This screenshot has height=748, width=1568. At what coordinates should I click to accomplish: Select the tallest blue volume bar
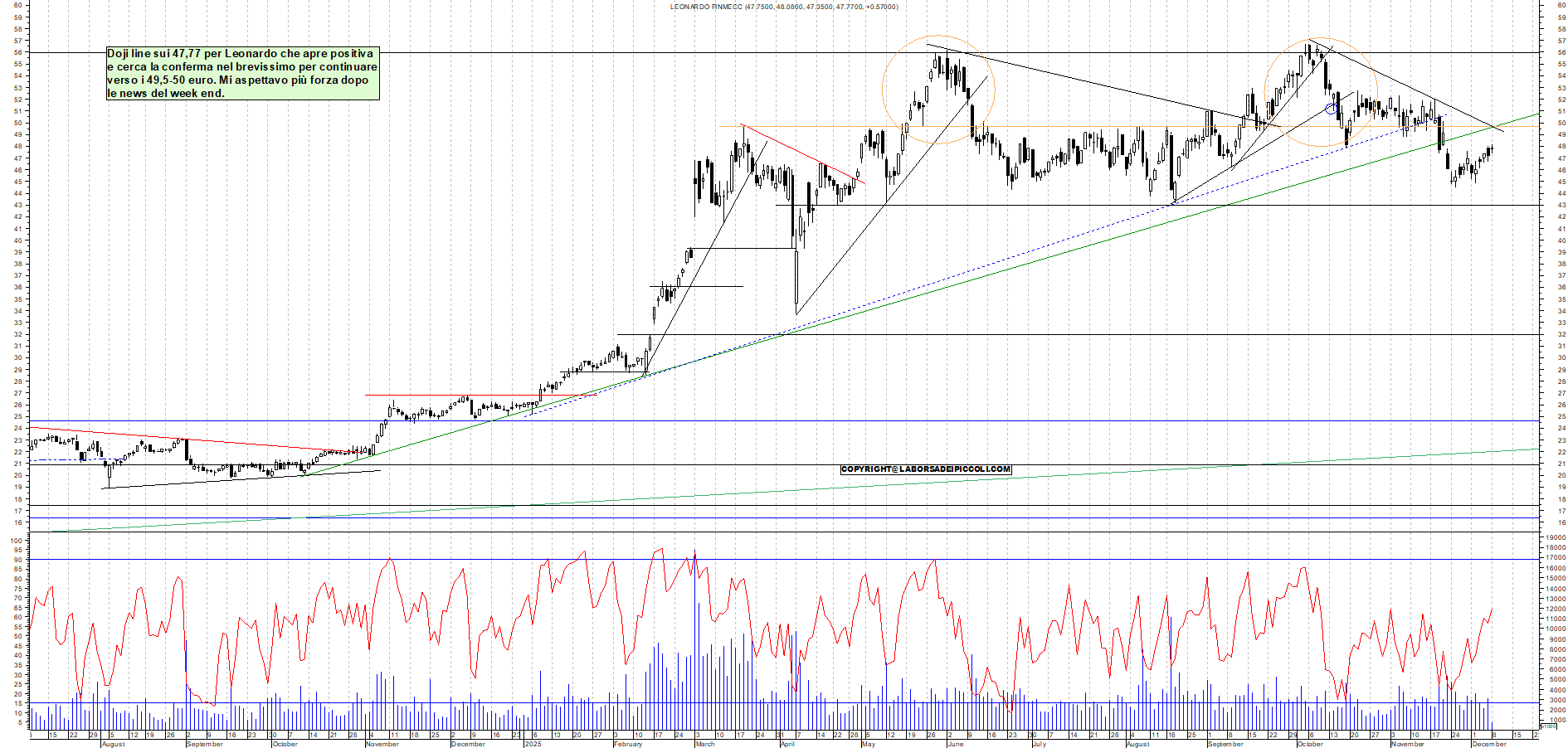pyautogui.click(x=694, y=622)
